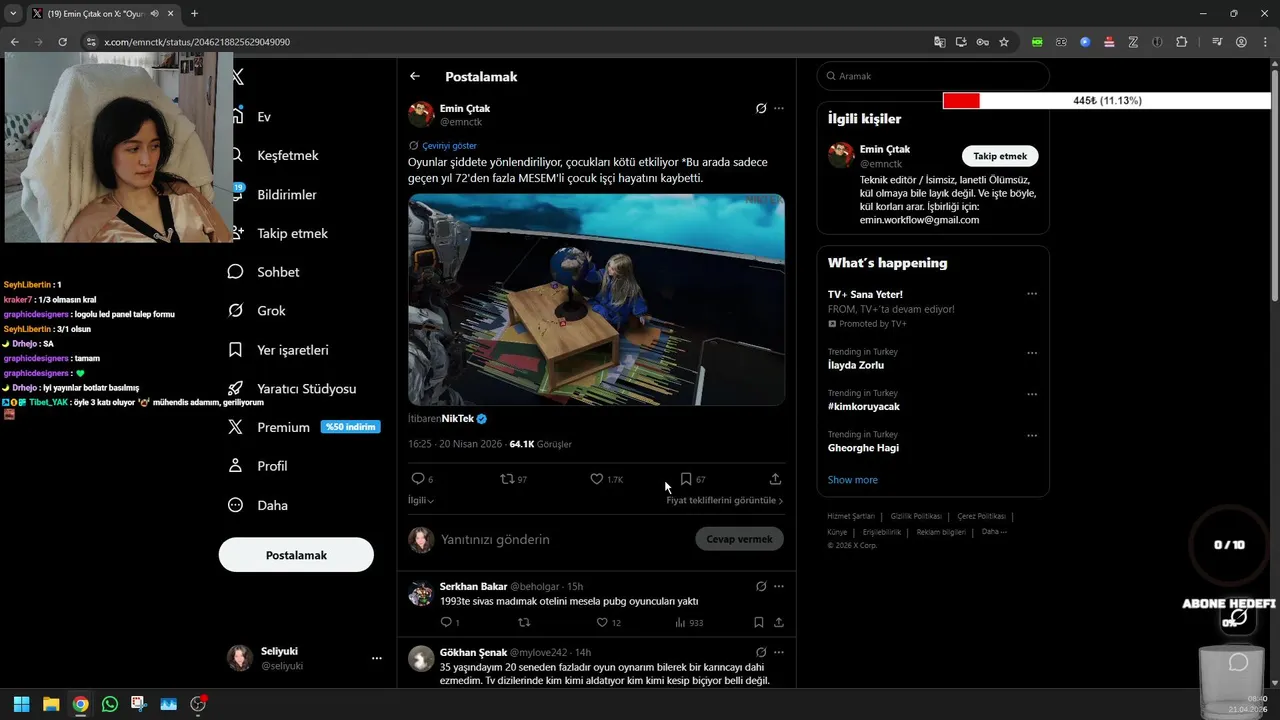Open more options on Emin Çıtak's post
Viewport: 1280px width, 720px height.
779,108
